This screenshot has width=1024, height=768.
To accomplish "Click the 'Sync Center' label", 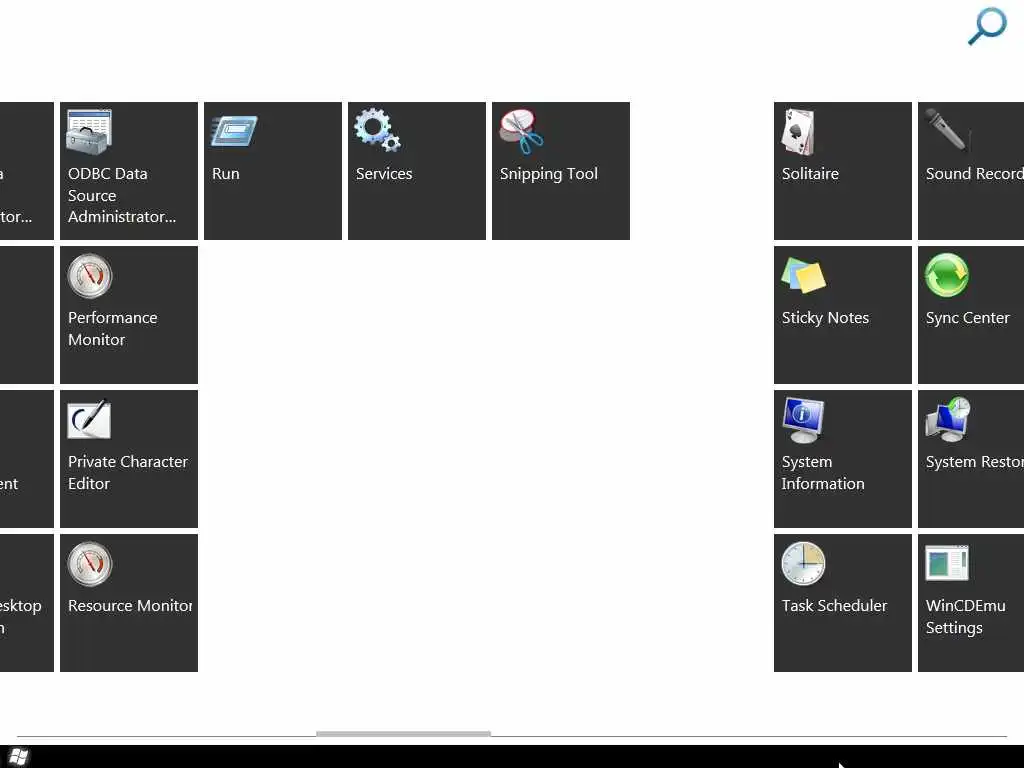I will [967, 318].
